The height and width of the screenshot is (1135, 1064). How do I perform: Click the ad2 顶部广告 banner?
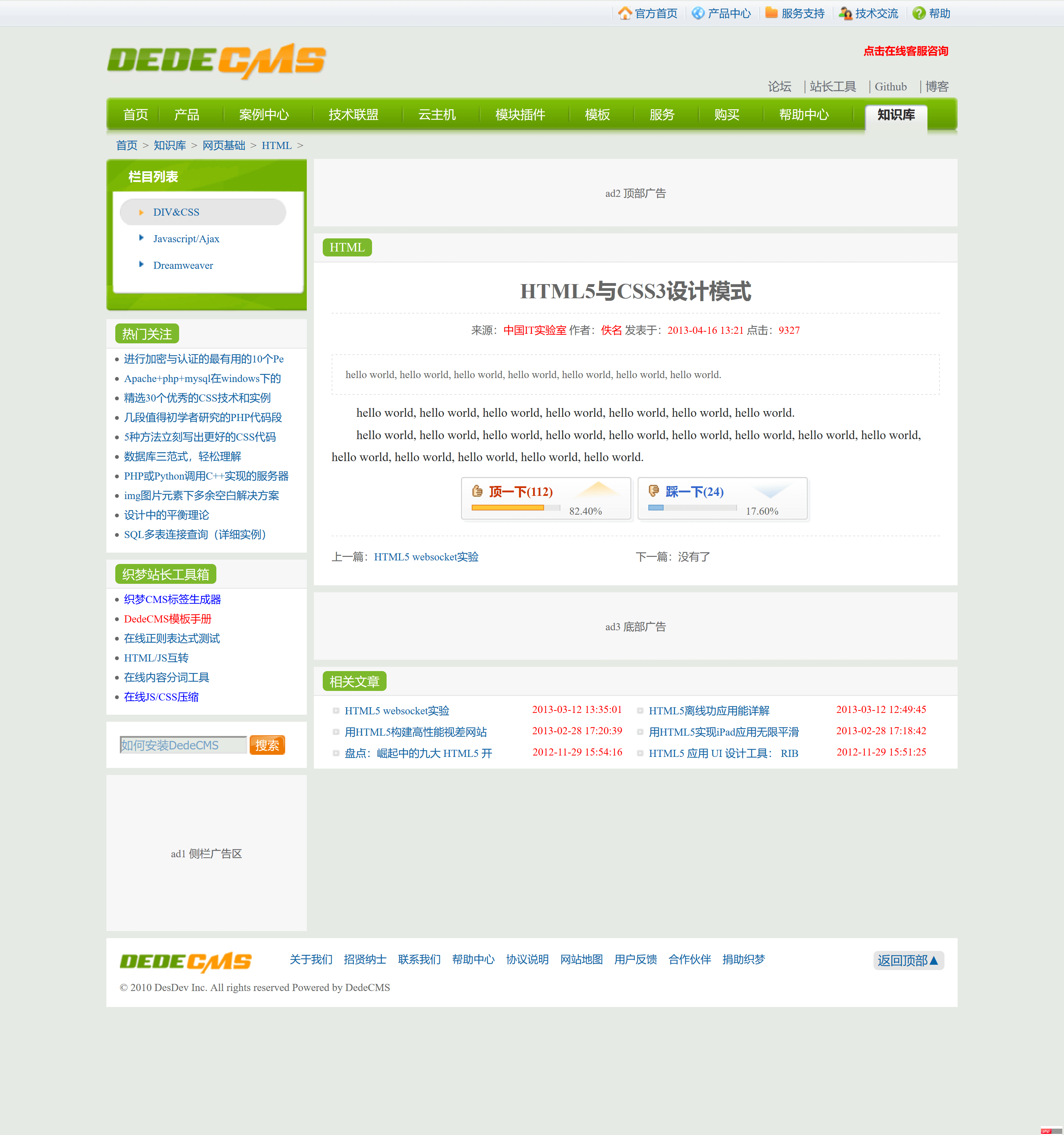point(635,193)
